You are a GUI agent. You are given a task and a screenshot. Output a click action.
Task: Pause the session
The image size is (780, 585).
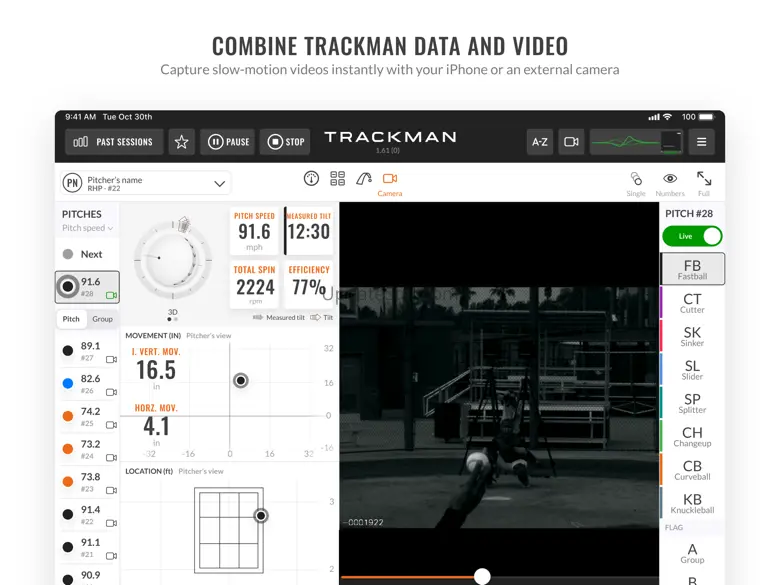point(228,142)
